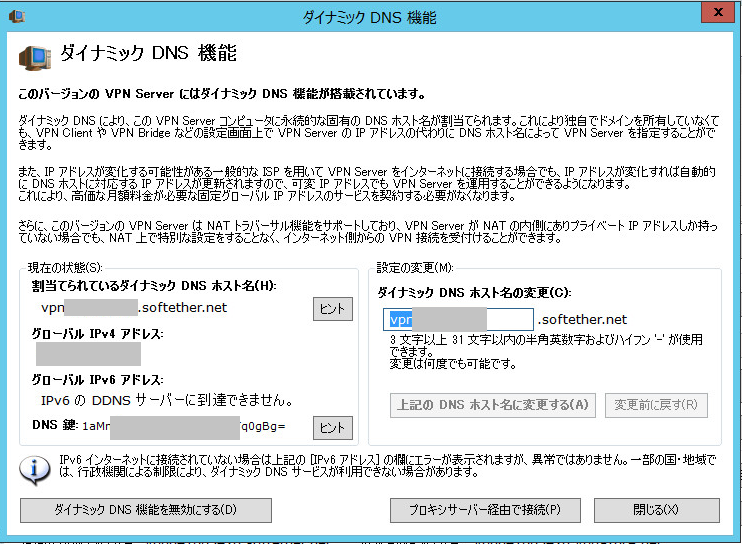Viewport: 742px width, 544px height.
Task: Close dialog using 閉じる(X) button
Action: click(656, 510)
